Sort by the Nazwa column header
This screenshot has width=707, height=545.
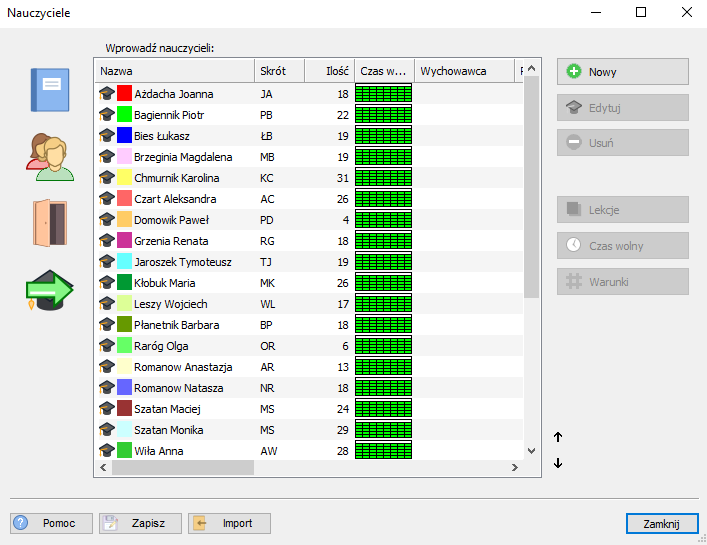174,71
